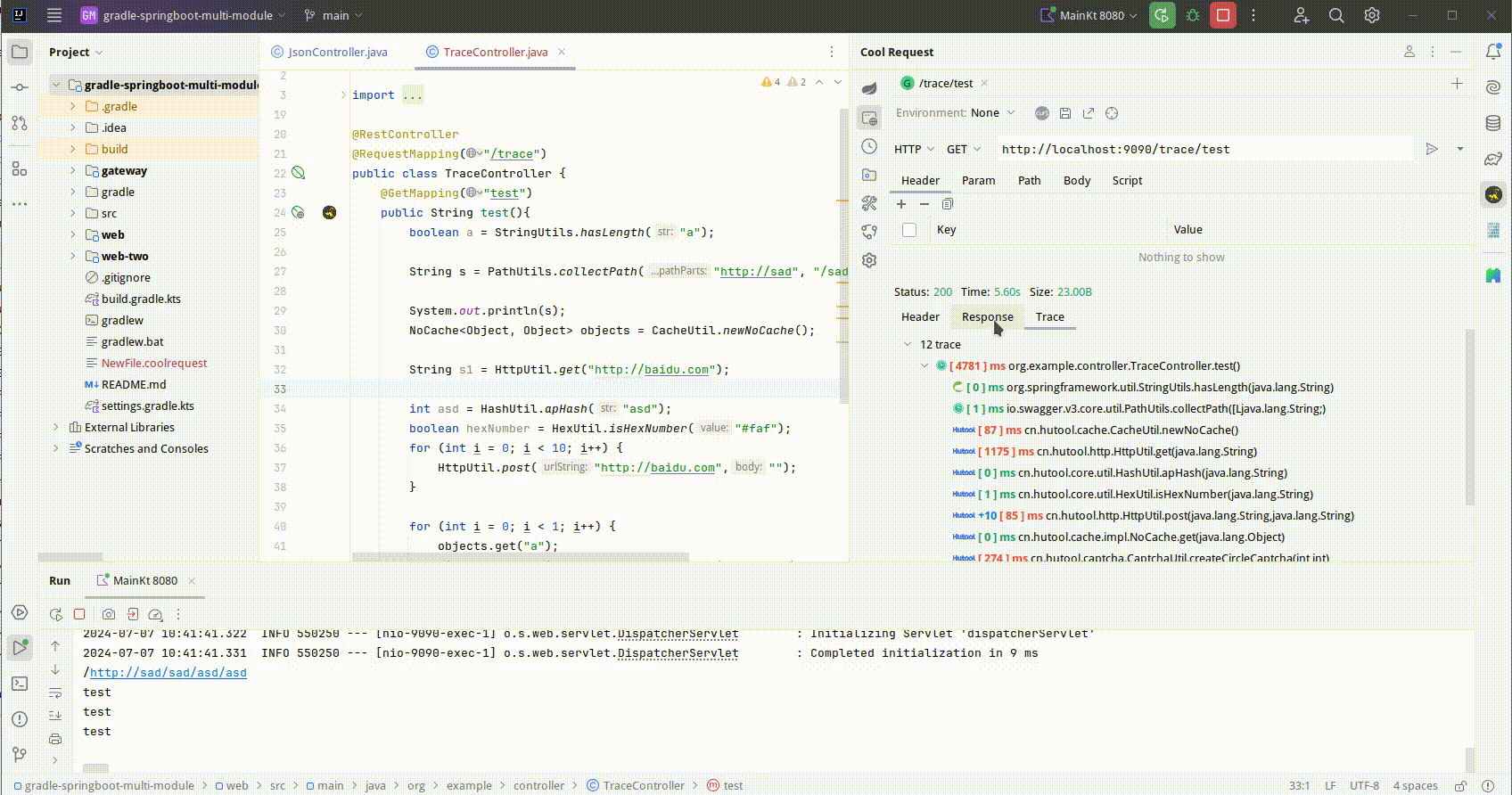Open the Debug bug icon in toolbar

tap(1193, 15)
